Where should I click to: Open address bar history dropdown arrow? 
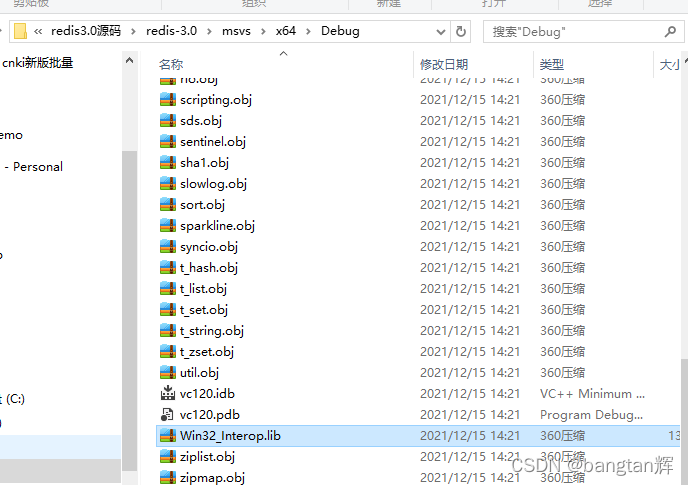441,32
